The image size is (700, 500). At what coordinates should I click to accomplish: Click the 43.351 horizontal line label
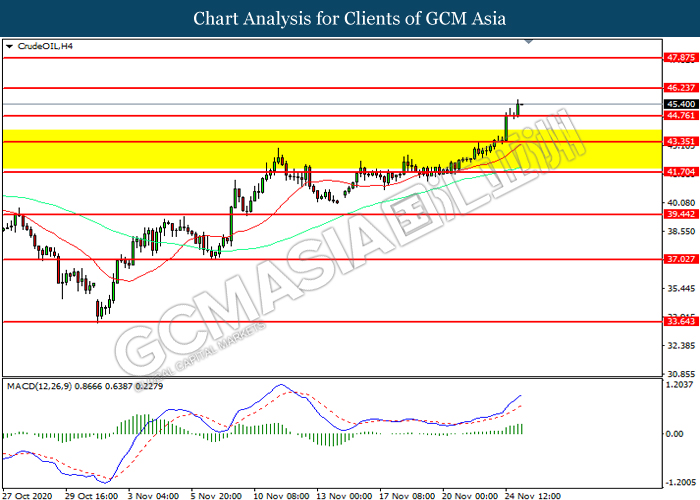coord(680,142)
